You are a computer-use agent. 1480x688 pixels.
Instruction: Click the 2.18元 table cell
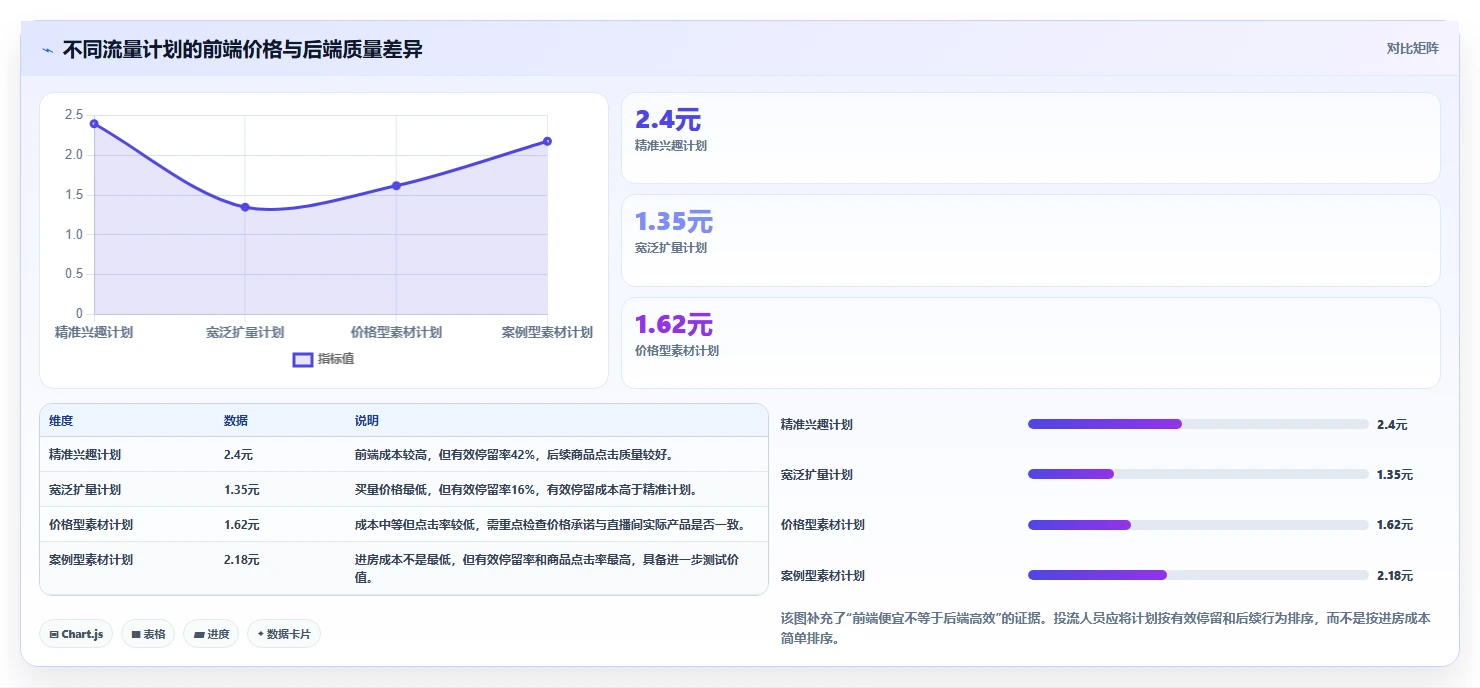click(x=242, y=560)
